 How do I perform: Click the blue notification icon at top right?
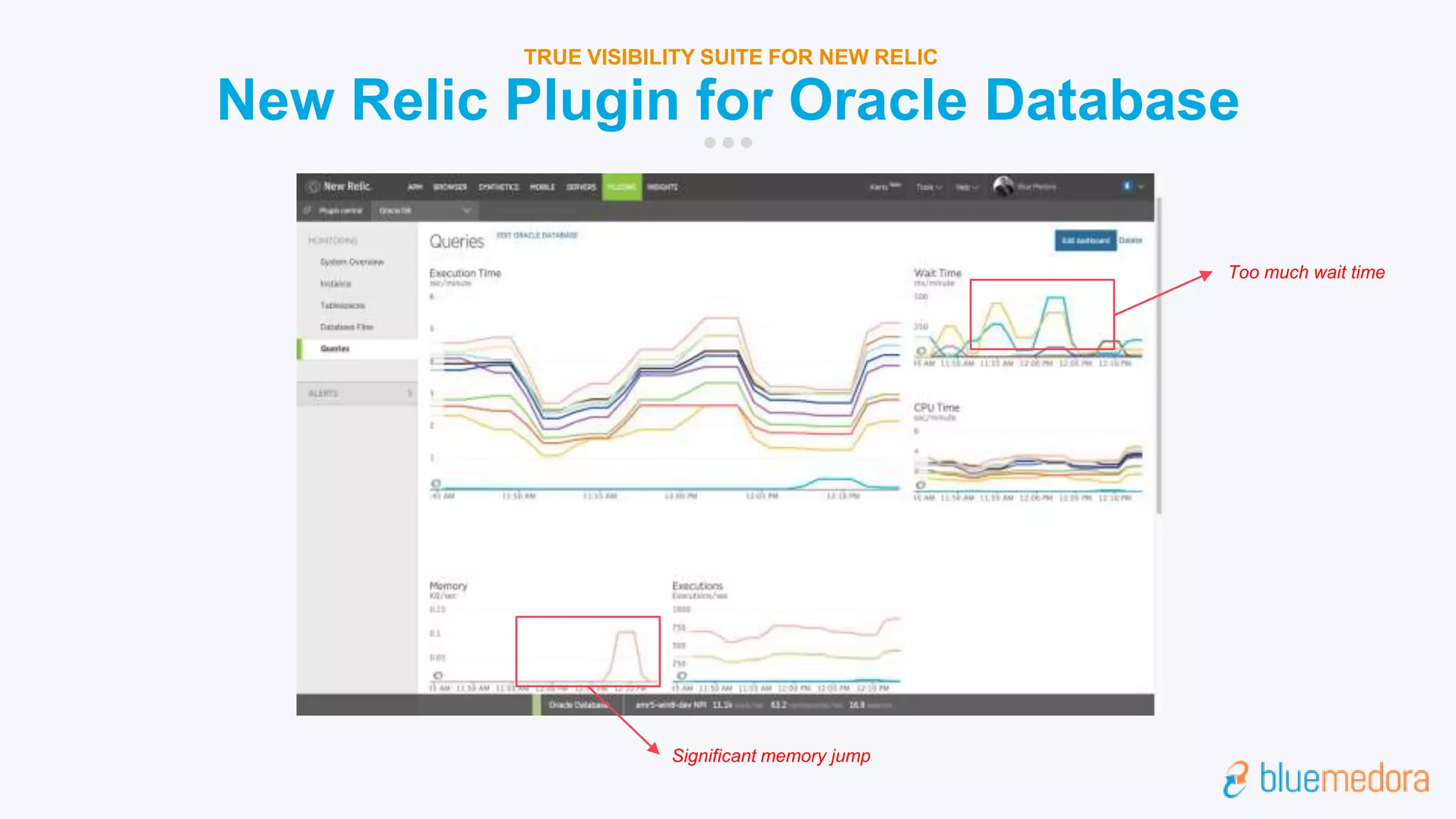[1127, 186]
